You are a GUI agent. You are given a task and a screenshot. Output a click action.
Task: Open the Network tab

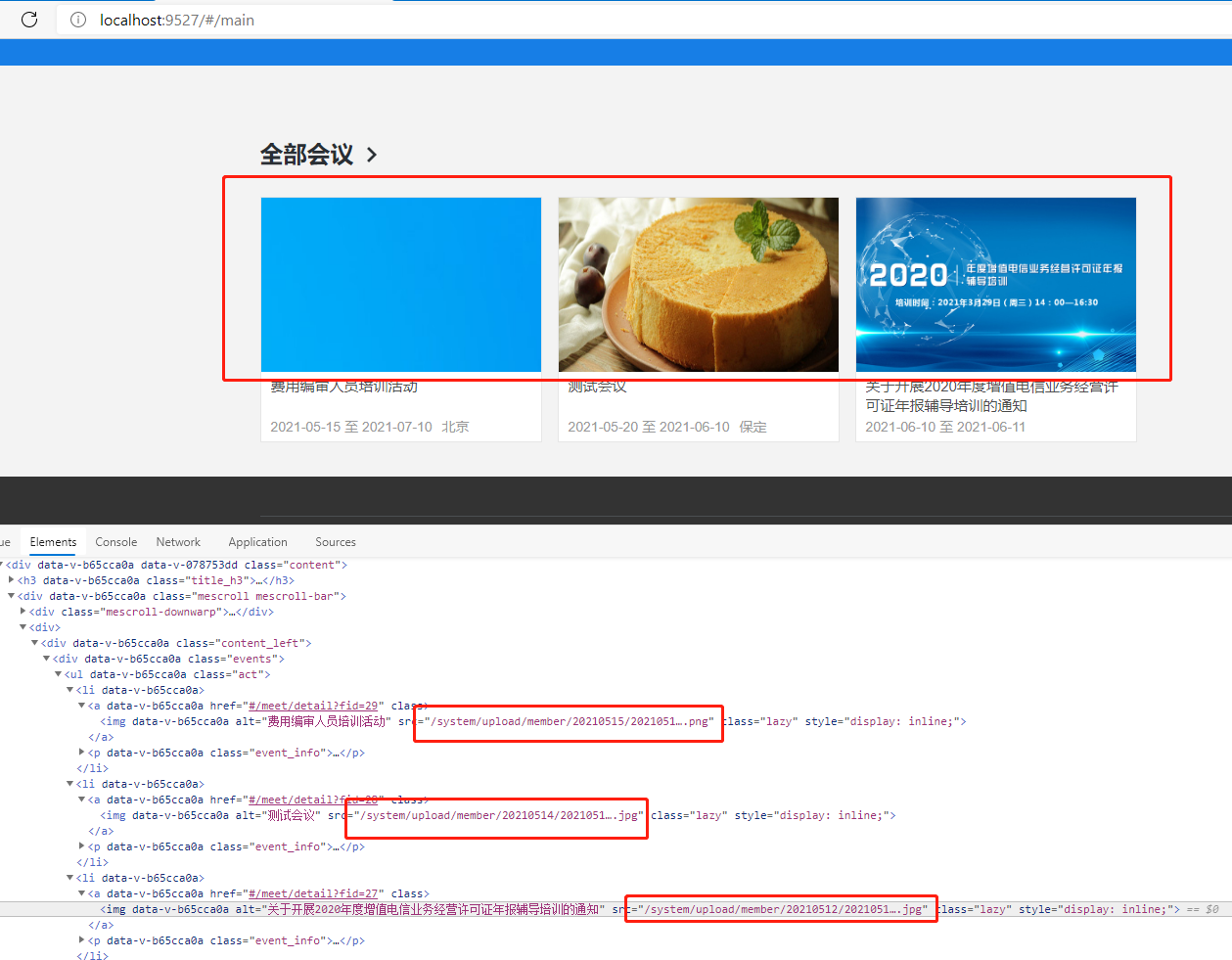click(177, 541)
